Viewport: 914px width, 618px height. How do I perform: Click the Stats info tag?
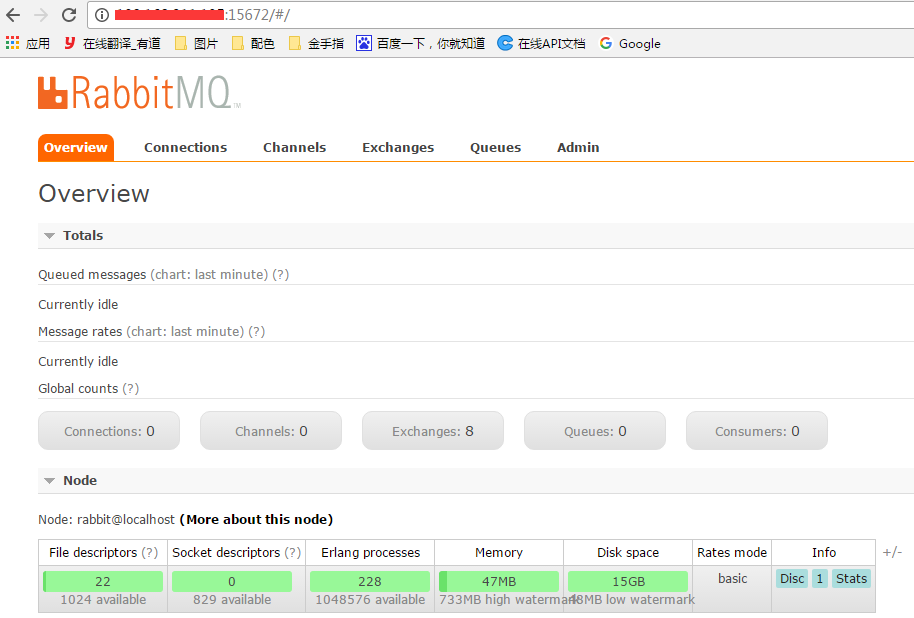[x=851, y=578]
